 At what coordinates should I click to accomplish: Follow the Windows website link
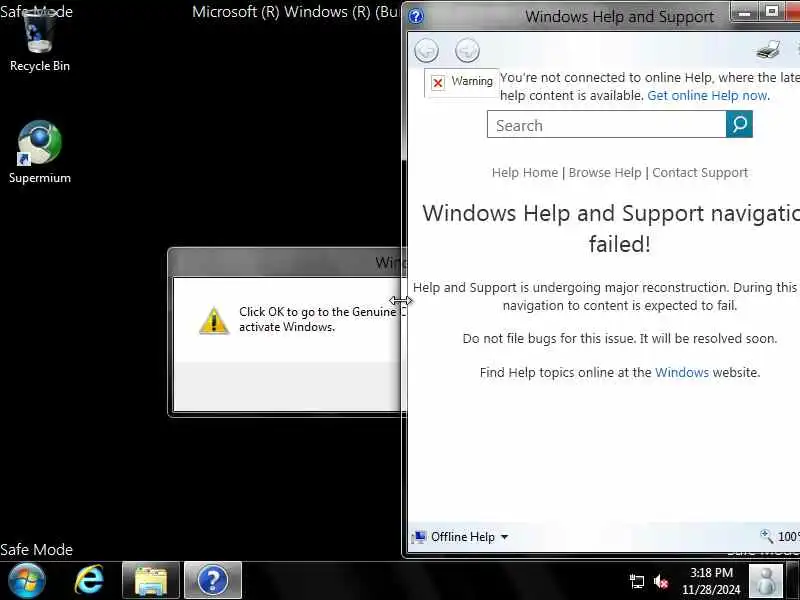[682, 372]
